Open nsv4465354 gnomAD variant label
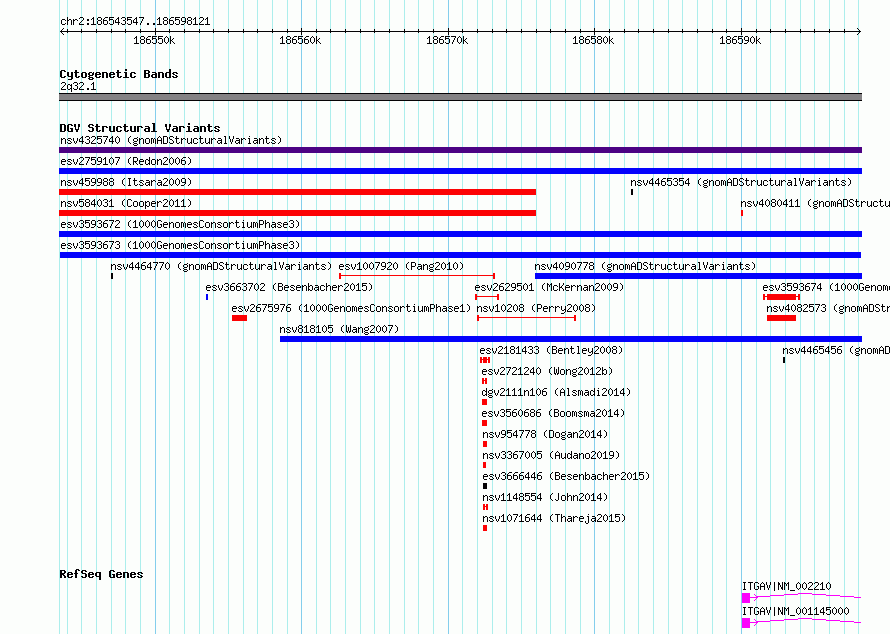Screen dimensions: 890x634 click(741, 182)
